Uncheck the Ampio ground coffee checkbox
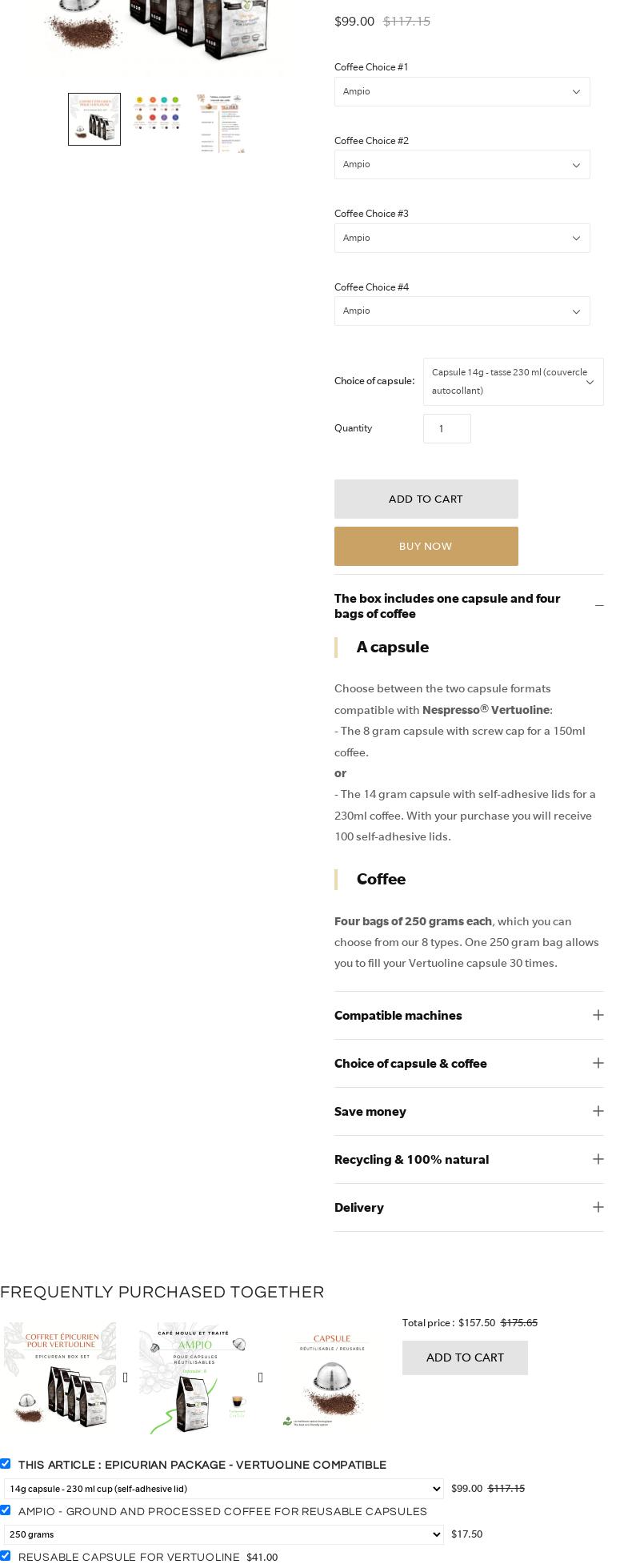This screenshot has height=1568, width=628. (x=6, y=1510)
